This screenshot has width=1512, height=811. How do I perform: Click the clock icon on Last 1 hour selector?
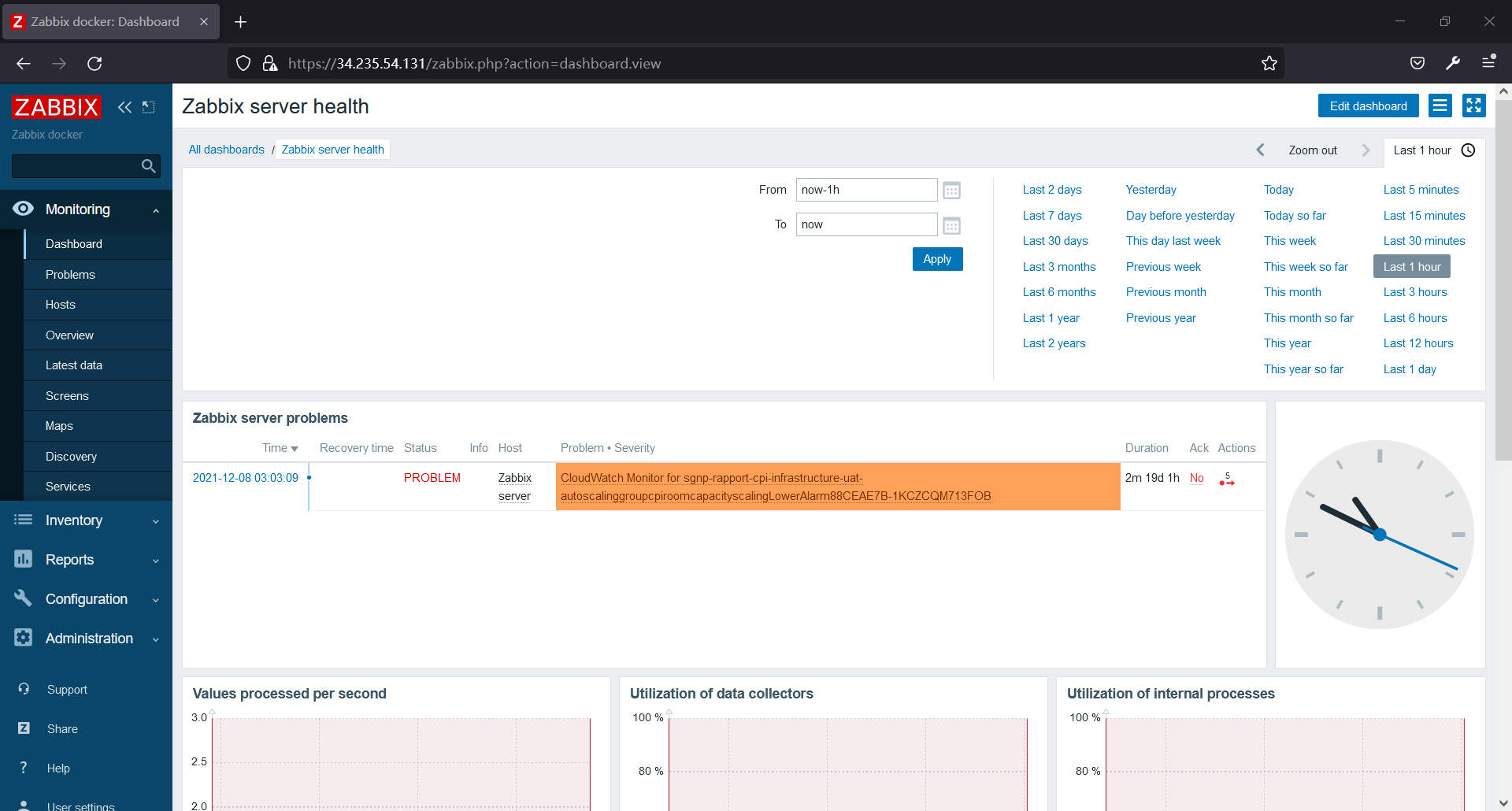(x=1469, y=150)
